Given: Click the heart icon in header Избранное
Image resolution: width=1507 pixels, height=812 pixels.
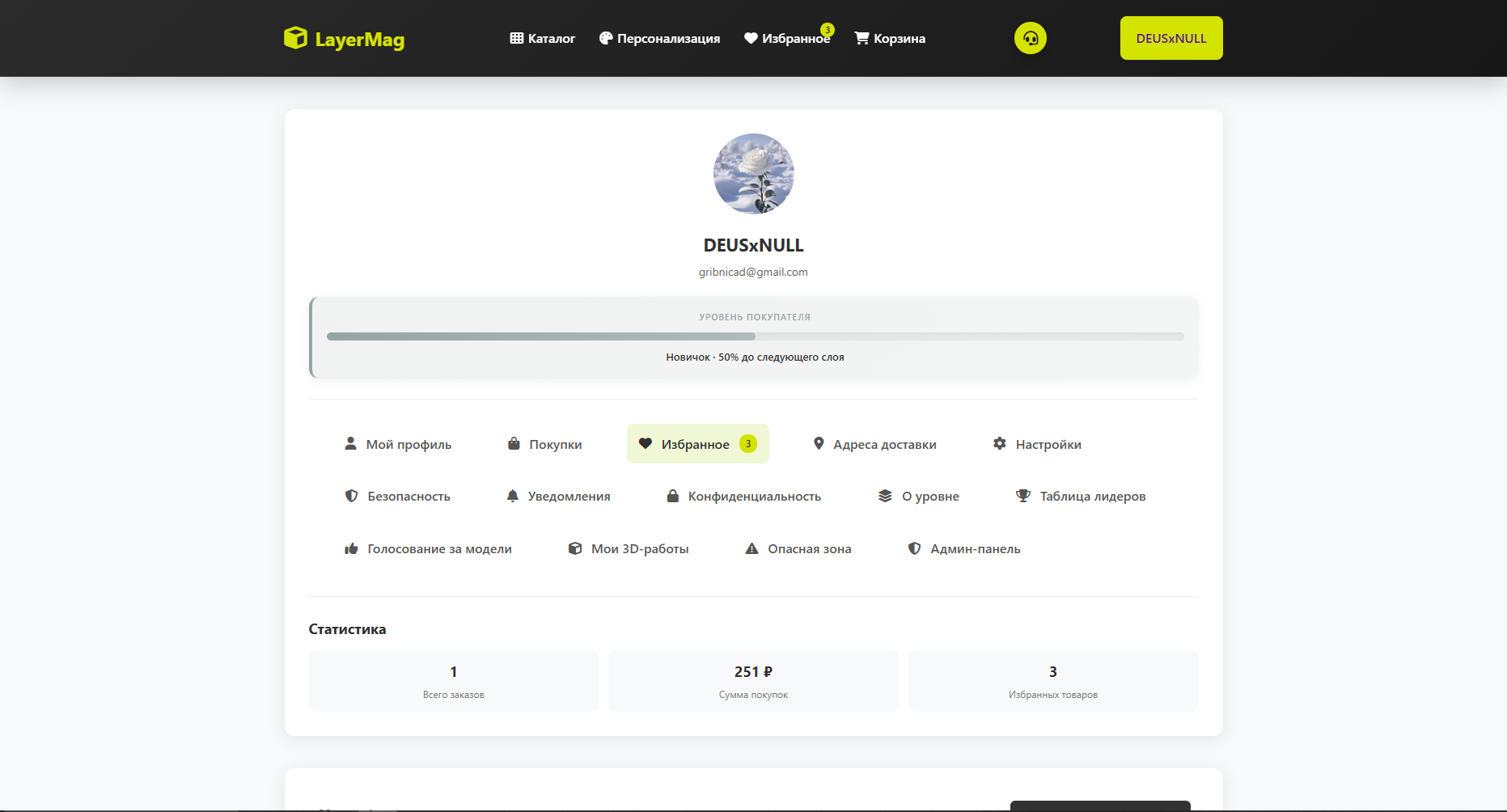Looking at the screenshot, I should click(x=751, y=38).
